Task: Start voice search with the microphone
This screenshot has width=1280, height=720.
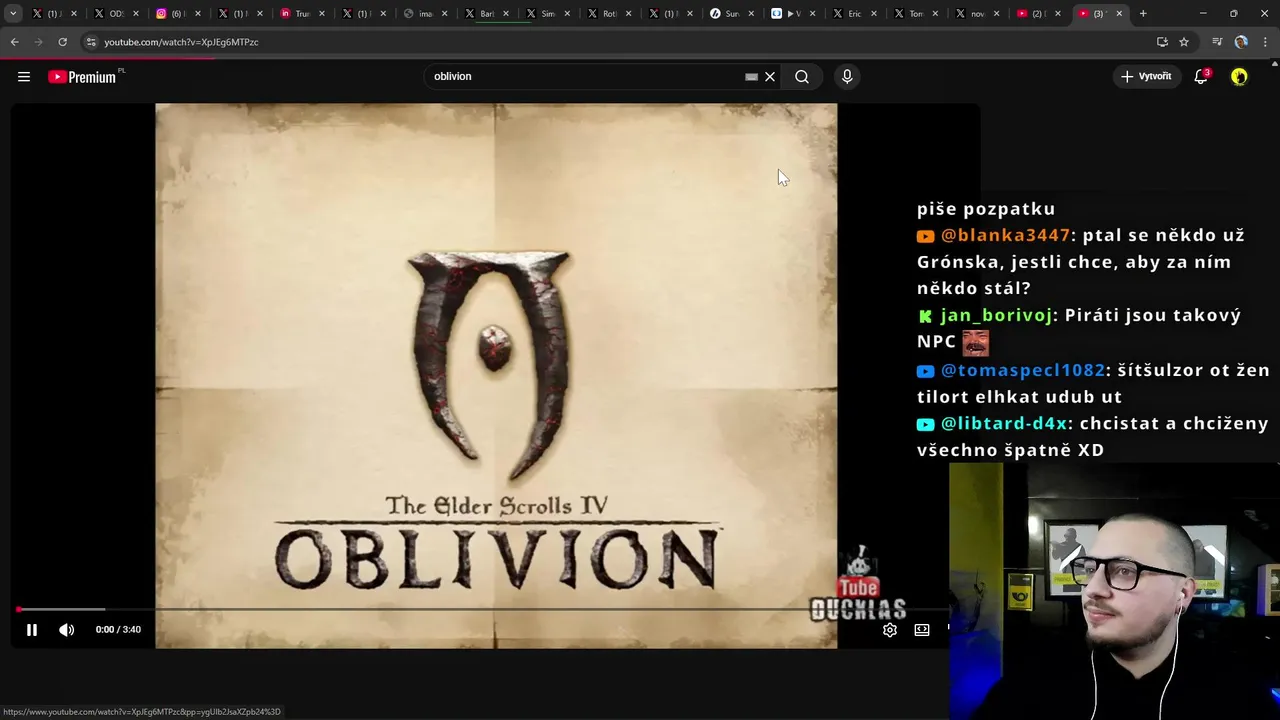Action: (847, 76)
